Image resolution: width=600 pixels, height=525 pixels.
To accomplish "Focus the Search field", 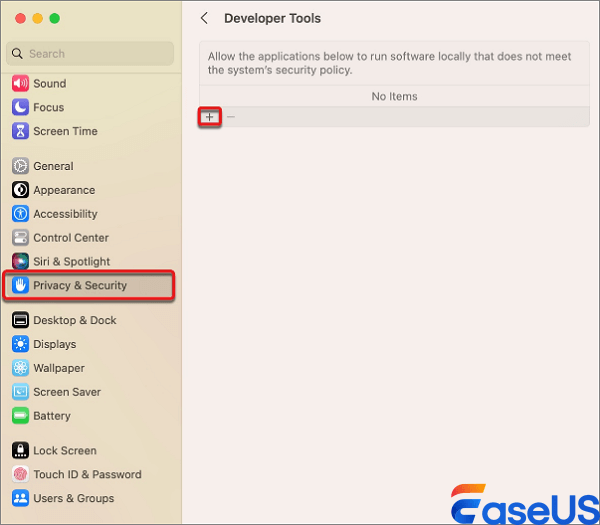I will tap(90, 54).
